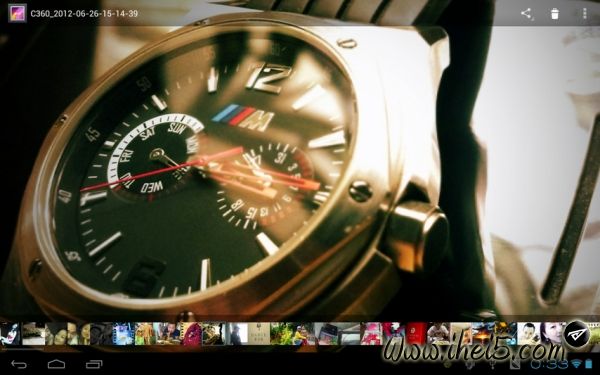Select the baby face thumbnail in filmstrip

528,334
